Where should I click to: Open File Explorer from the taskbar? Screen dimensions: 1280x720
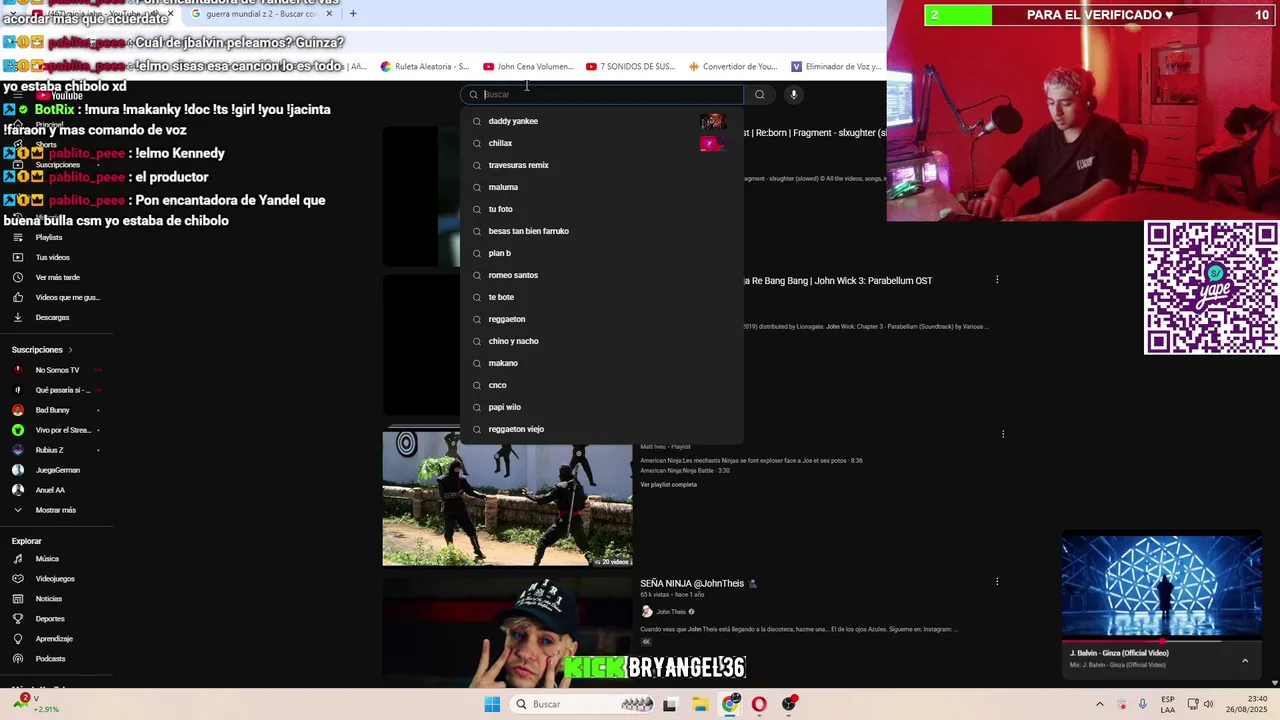700,704
